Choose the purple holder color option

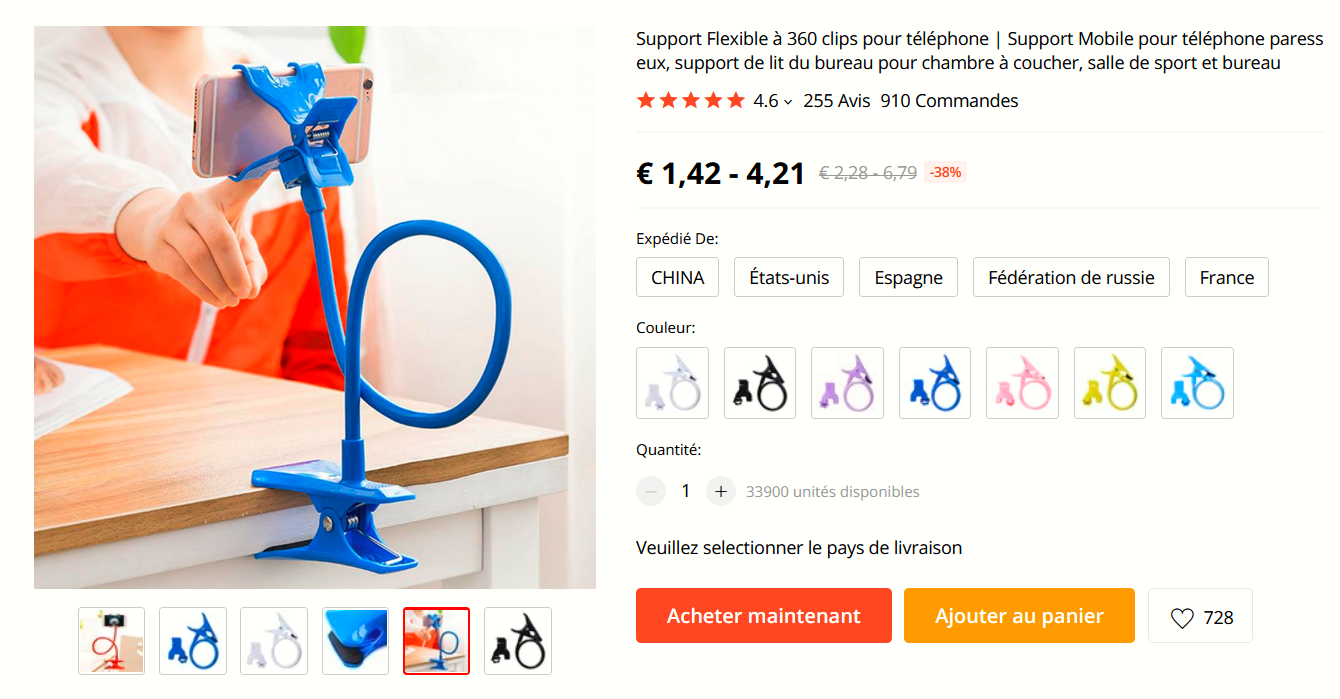pos(847,383)
